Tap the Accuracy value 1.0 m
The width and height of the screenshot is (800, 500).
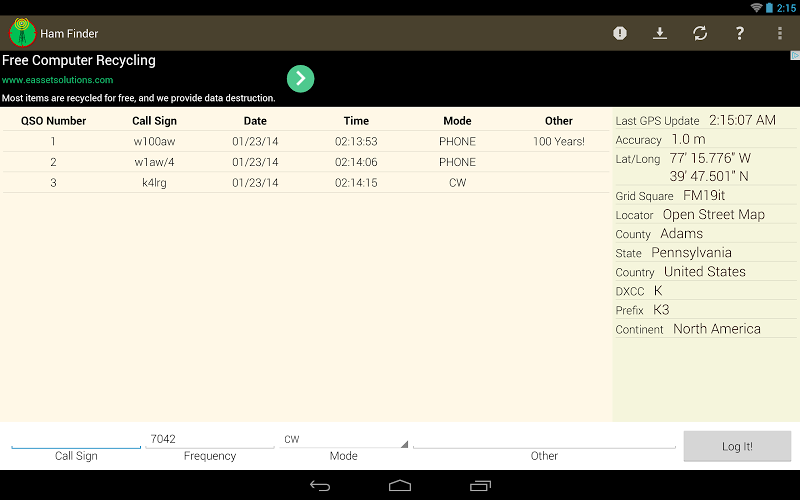[688, 139]
